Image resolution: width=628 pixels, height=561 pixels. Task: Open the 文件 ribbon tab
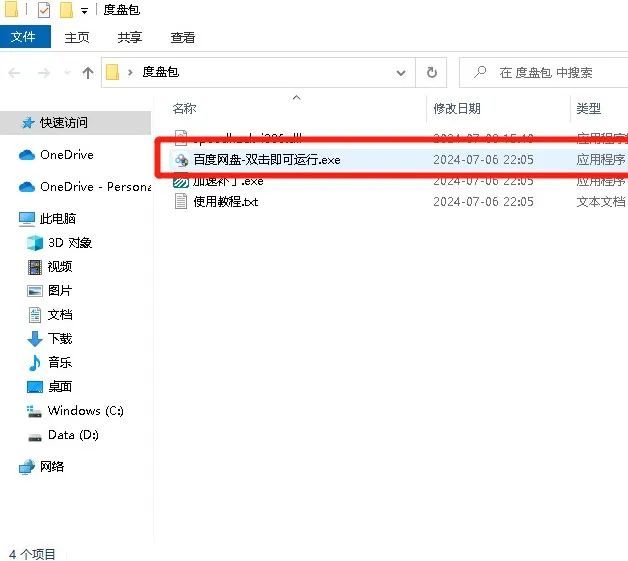25,37
